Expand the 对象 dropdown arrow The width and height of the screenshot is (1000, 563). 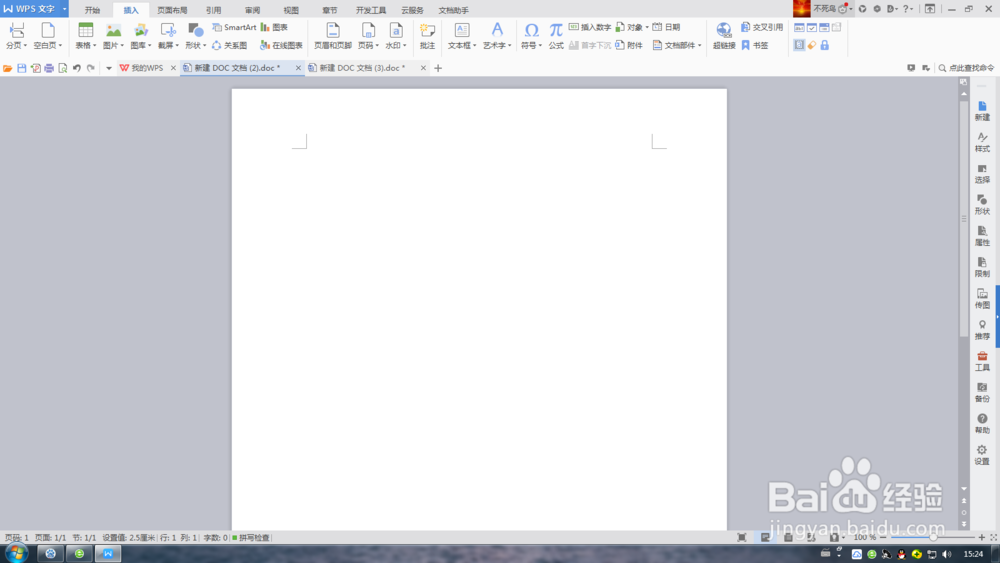(647, 27)
